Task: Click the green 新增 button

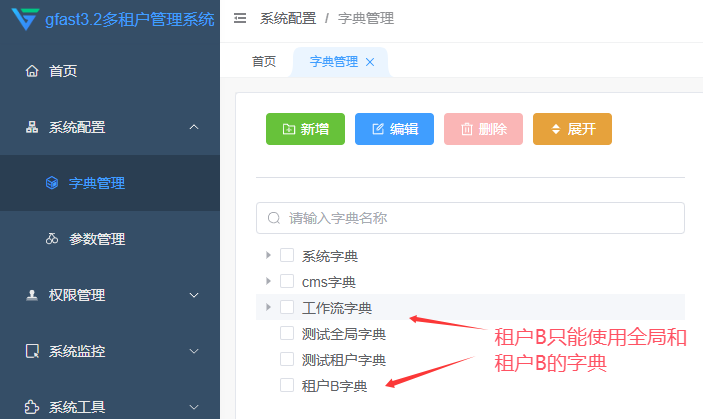Action: (305, 129)
